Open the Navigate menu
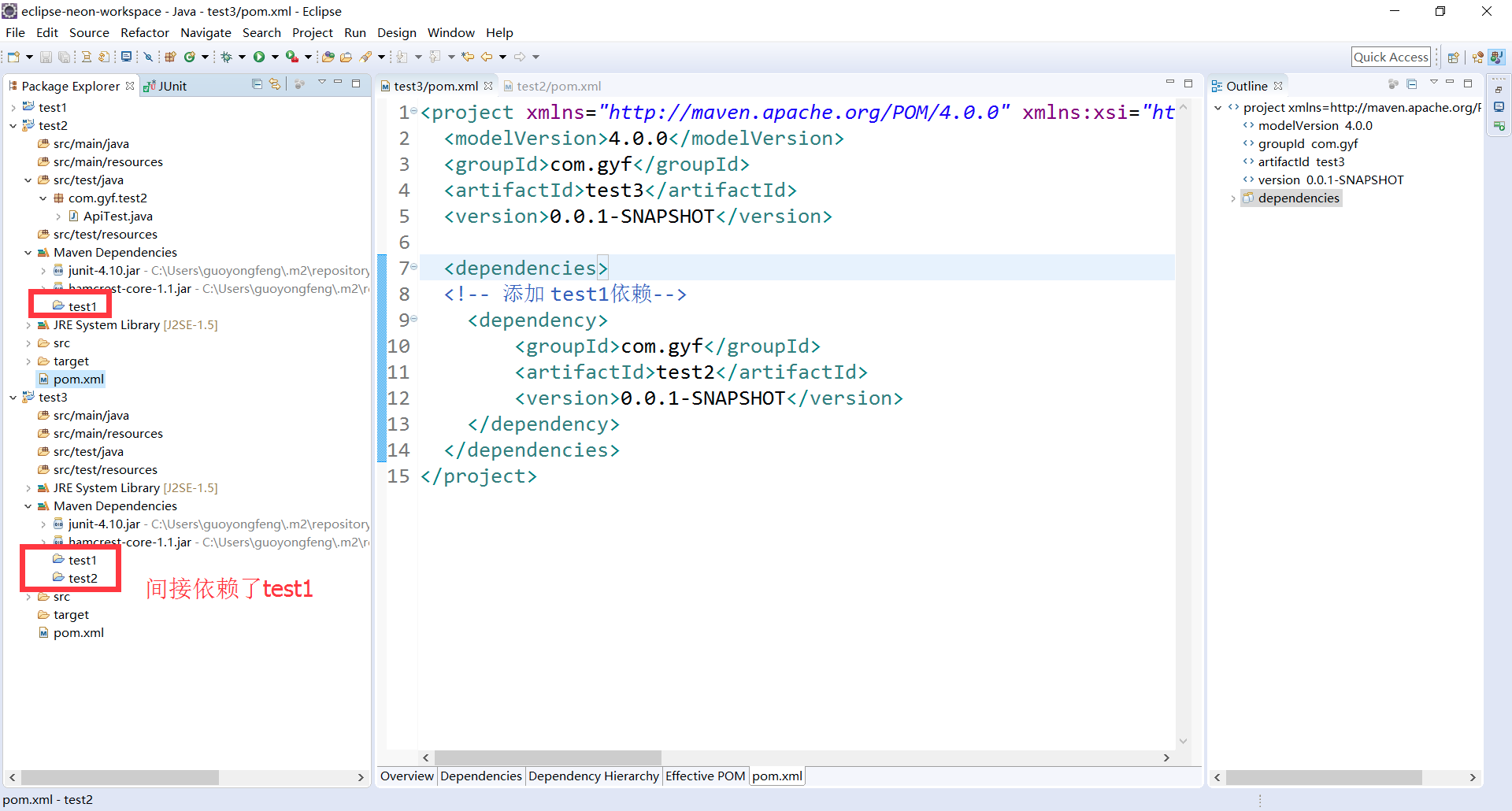 [206, 32]
